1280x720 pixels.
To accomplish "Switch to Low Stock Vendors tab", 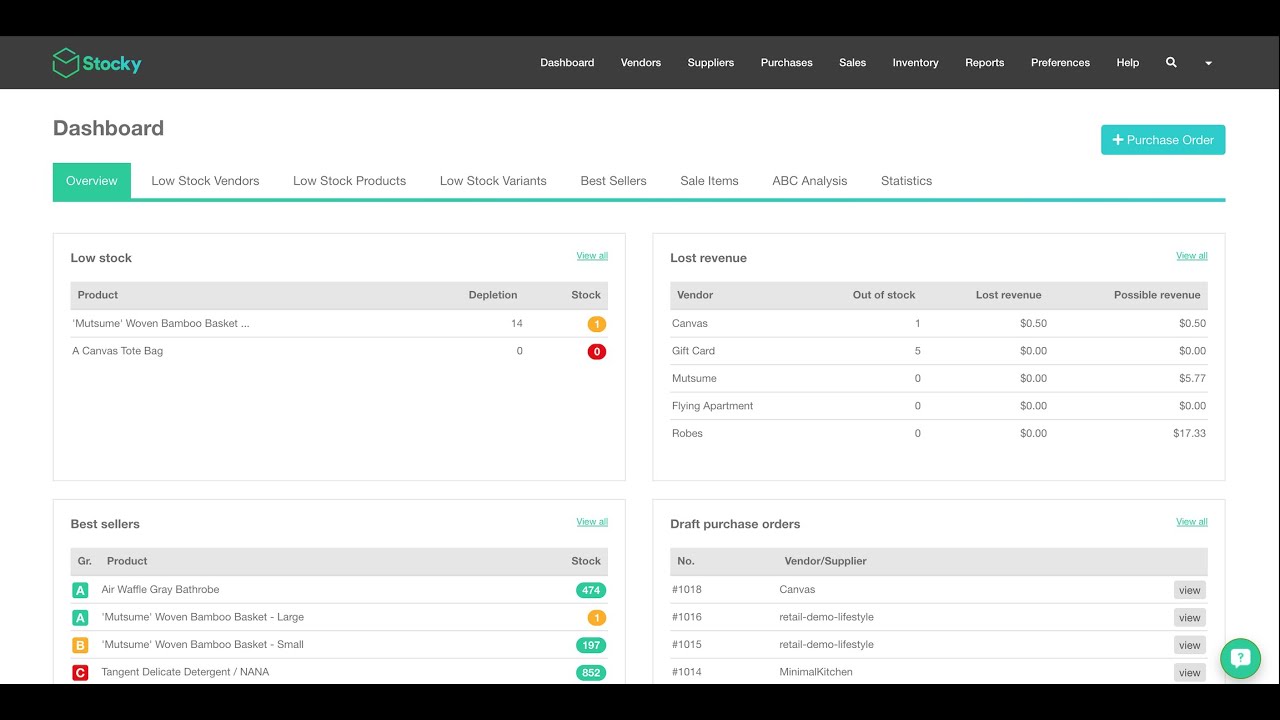I will point(205,181).
